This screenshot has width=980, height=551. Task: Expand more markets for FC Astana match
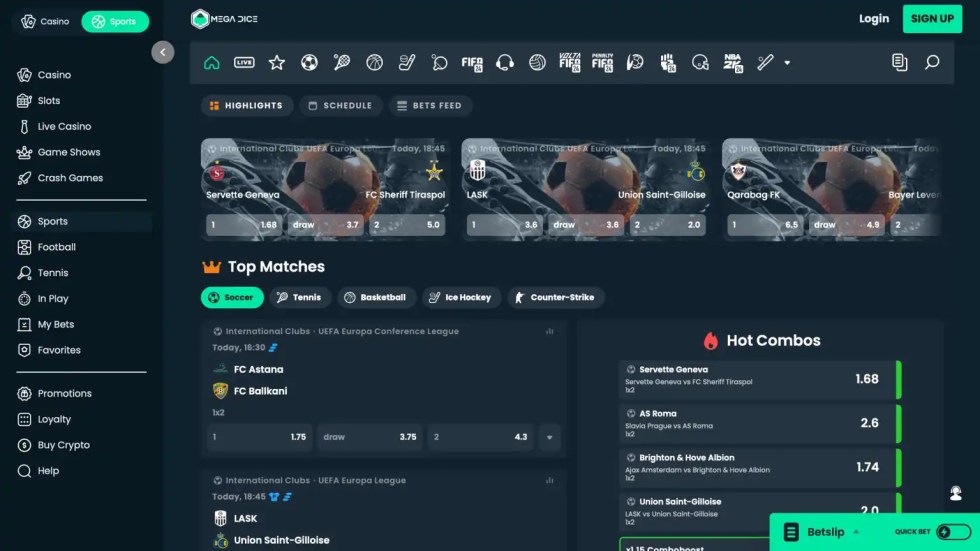549,437
